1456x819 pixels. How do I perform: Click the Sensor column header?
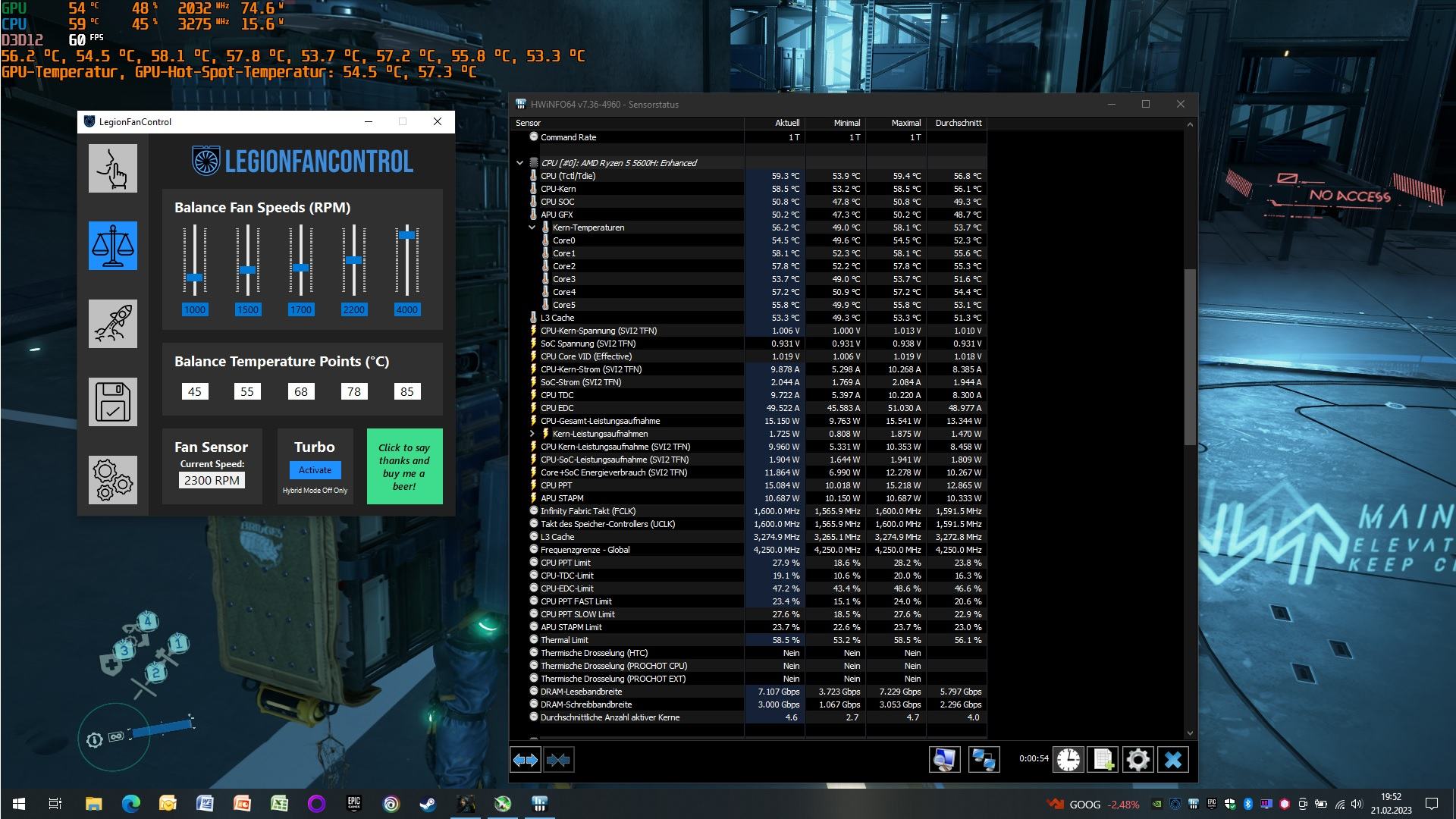[x=628, y=123]
